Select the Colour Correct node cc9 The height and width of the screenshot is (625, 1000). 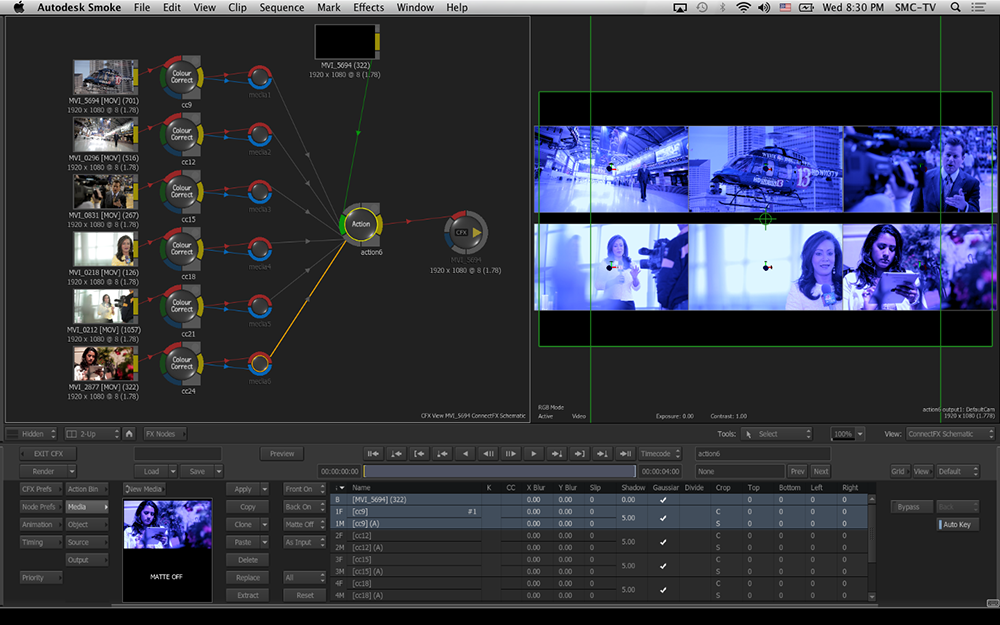coord(182,77)
